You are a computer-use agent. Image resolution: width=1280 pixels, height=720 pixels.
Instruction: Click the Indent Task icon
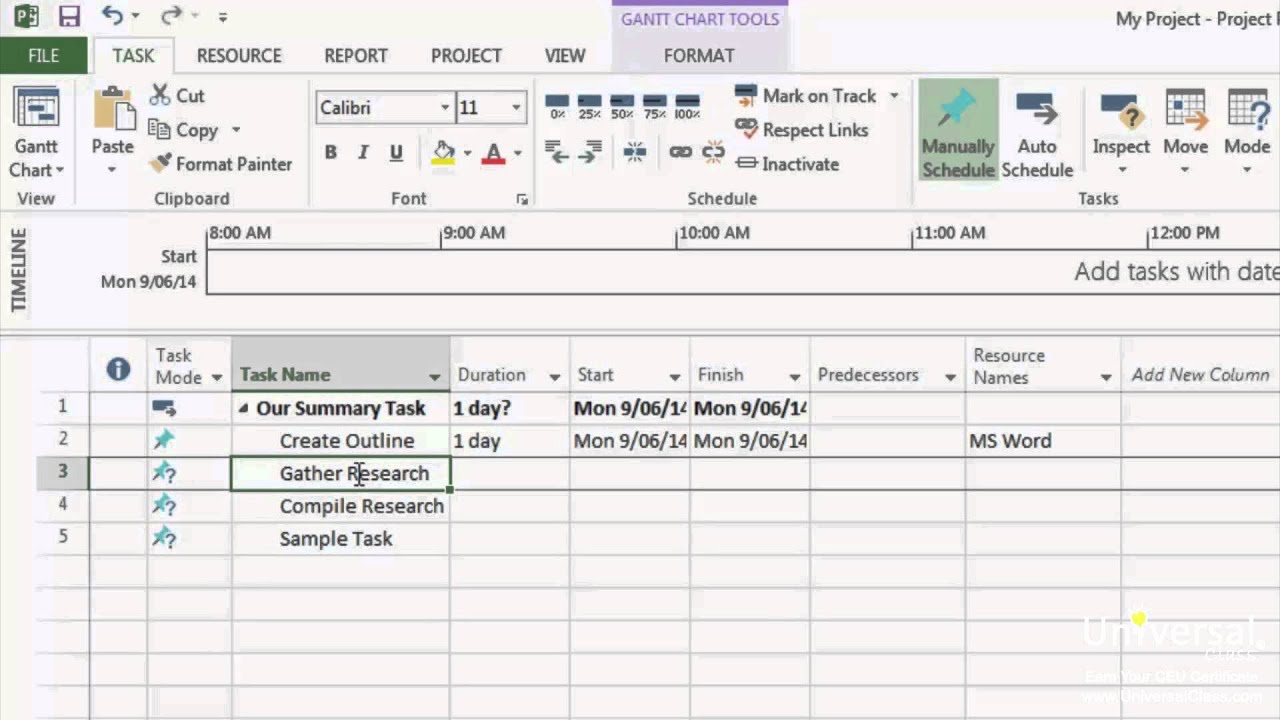point(590,152)
